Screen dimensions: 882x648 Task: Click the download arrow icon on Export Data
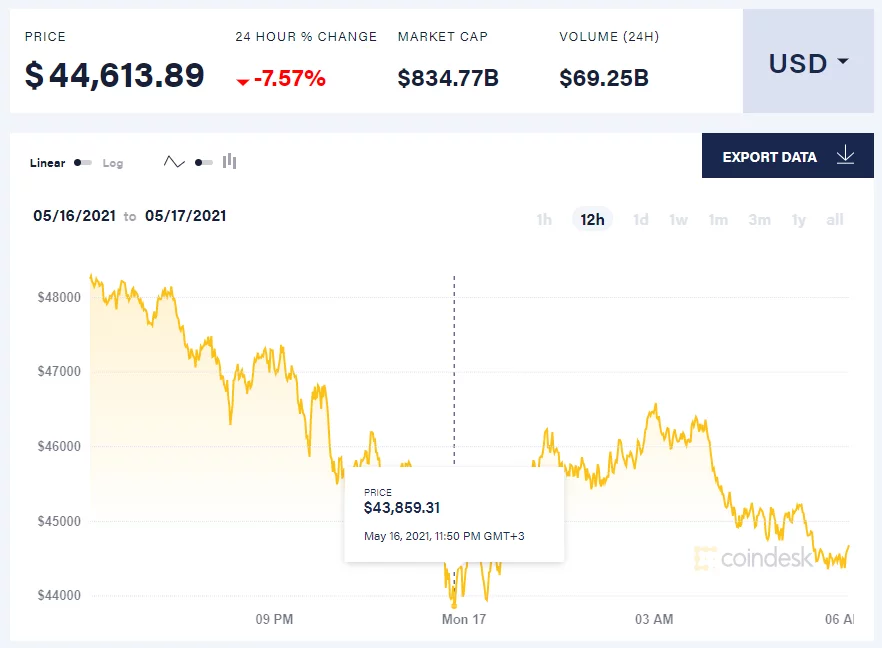(845, 156)
